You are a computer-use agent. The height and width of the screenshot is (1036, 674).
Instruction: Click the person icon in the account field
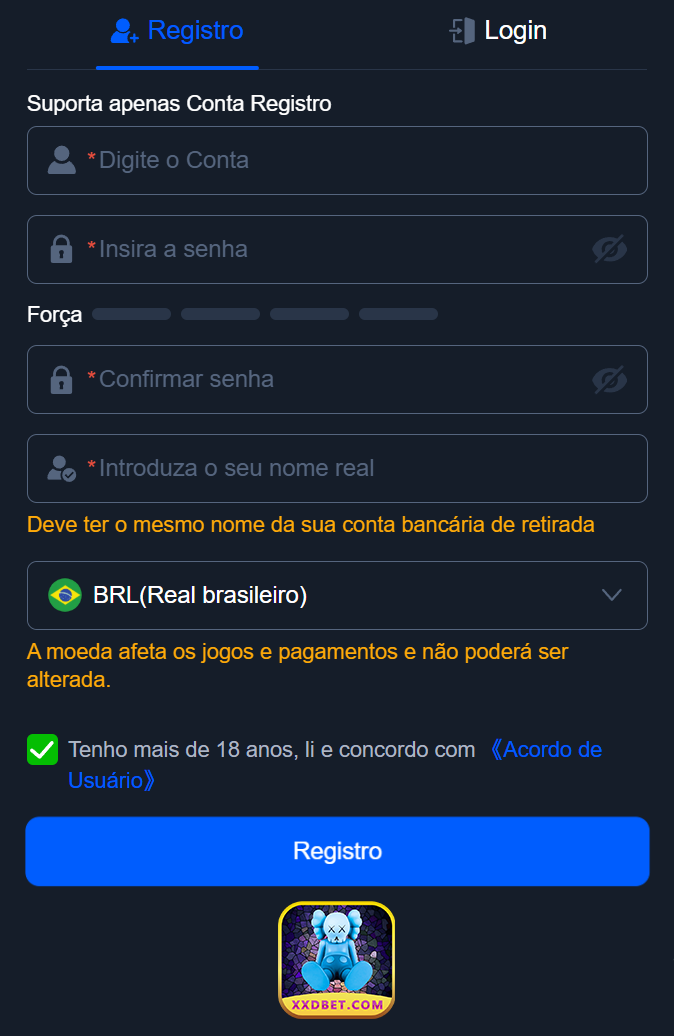[60, 160]
